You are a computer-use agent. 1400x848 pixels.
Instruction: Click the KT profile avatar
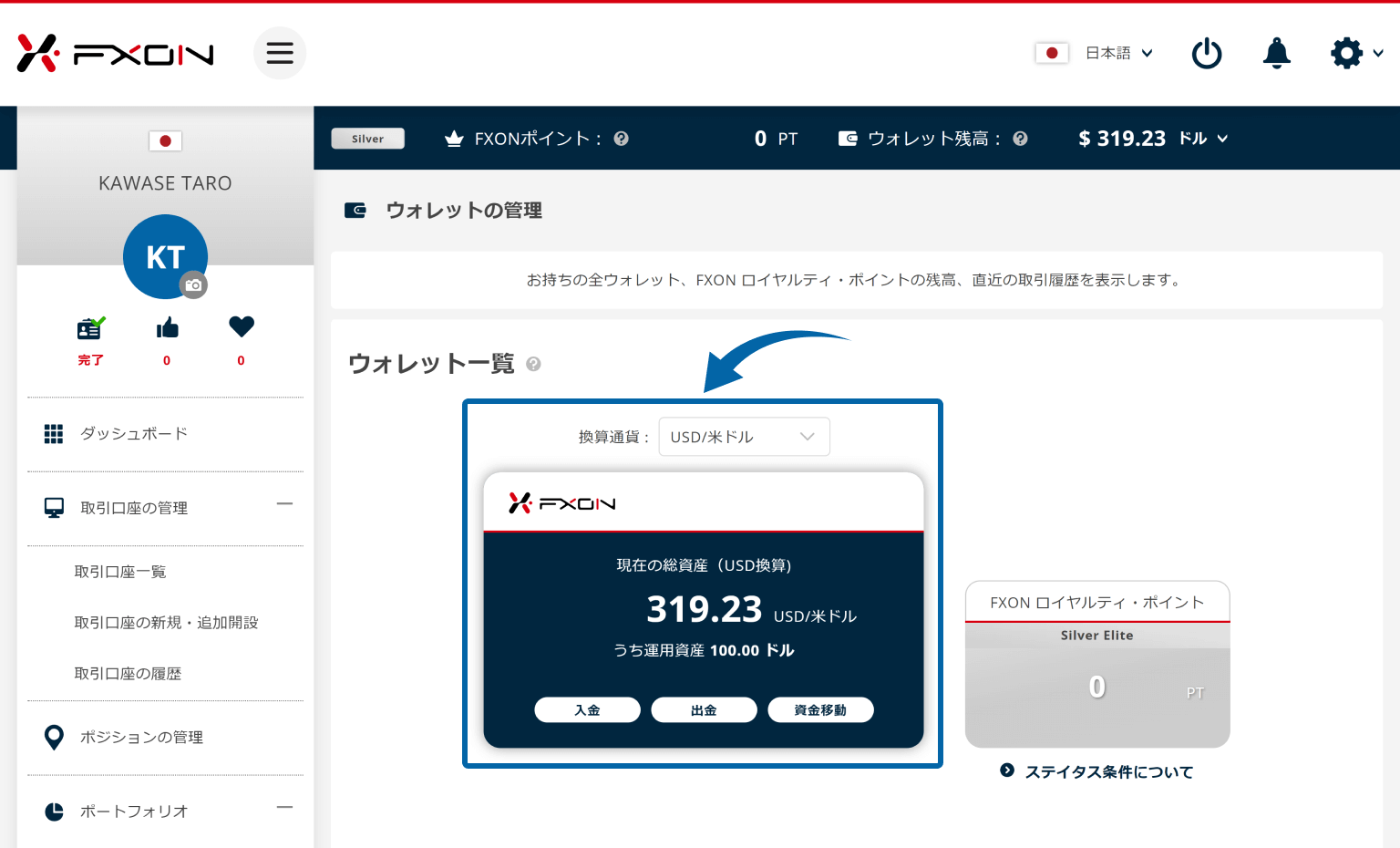coord(165,256)
